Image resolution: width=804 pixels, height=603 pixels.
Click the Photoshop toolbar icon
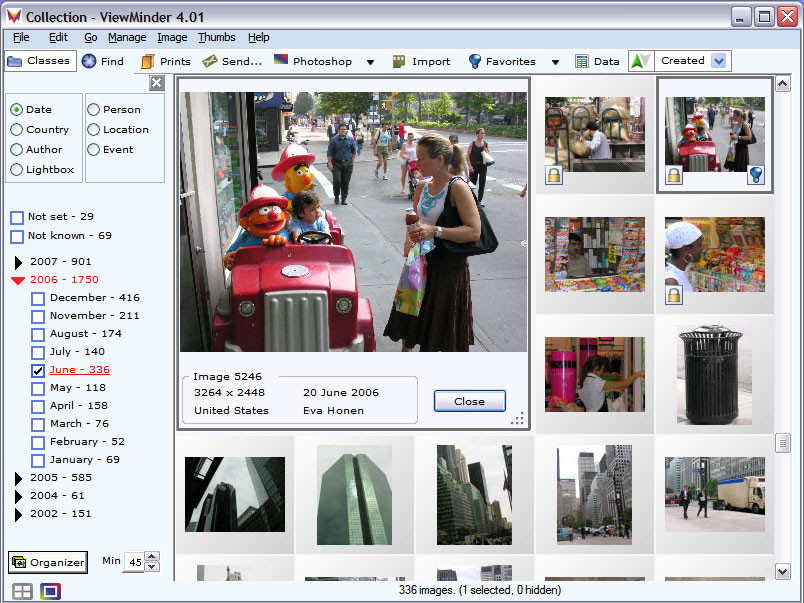pos(281,59)
